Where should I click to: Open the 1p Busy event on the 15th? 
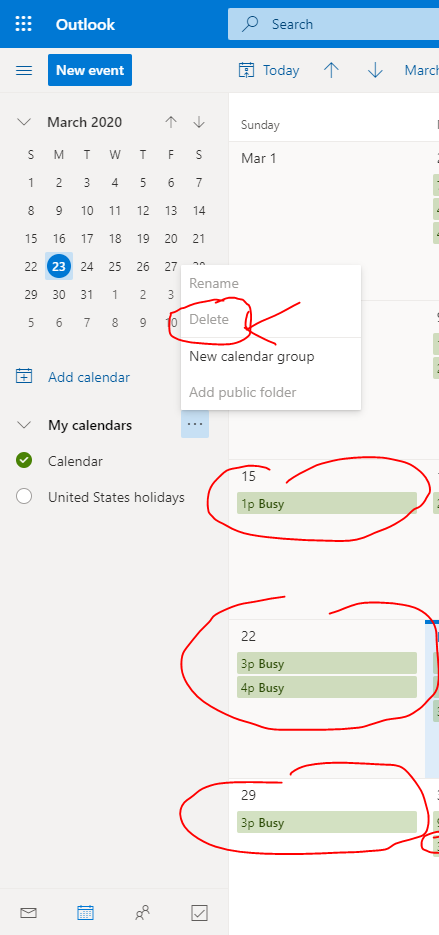[x=327, y=503]
